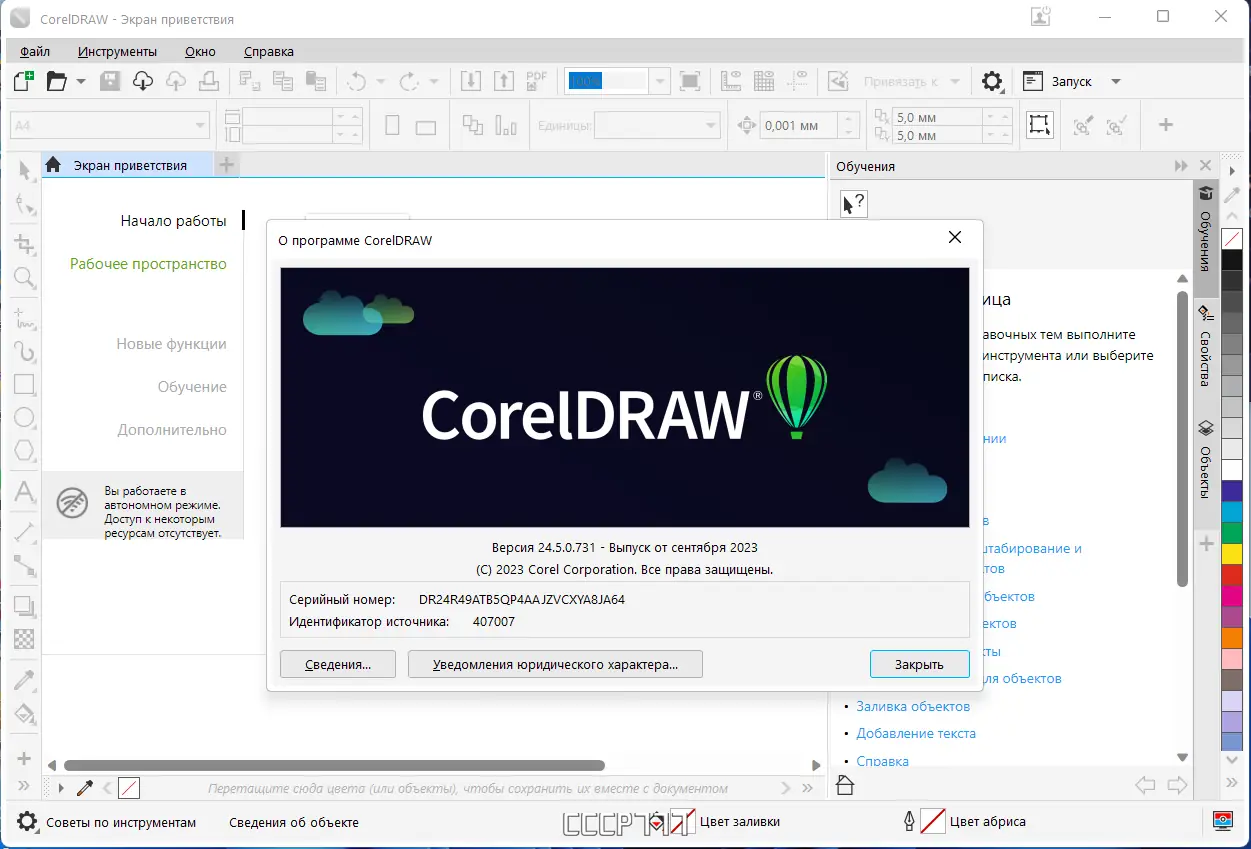The height and width of the screenshot is (849, 1251).
Task: Activate the Color Eyedropper tool
Action: [x=22, y=680]
